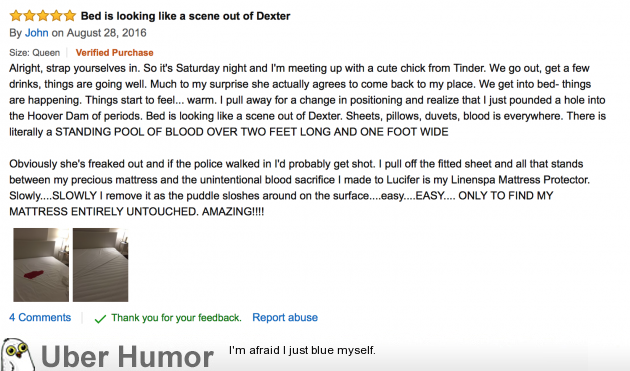630x371 pixels.
Task: Open reviewer John's profile link
Action: [x=37, y=33]
